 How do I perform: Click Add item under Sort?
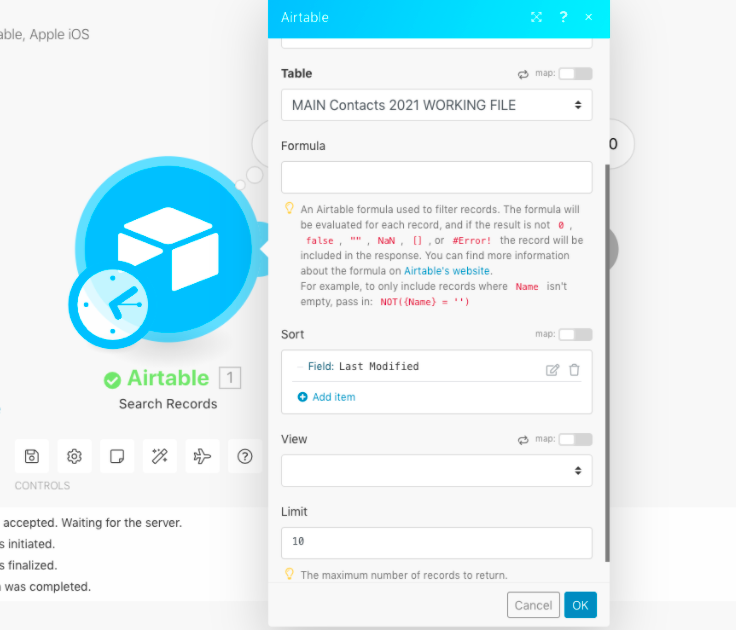327,397
